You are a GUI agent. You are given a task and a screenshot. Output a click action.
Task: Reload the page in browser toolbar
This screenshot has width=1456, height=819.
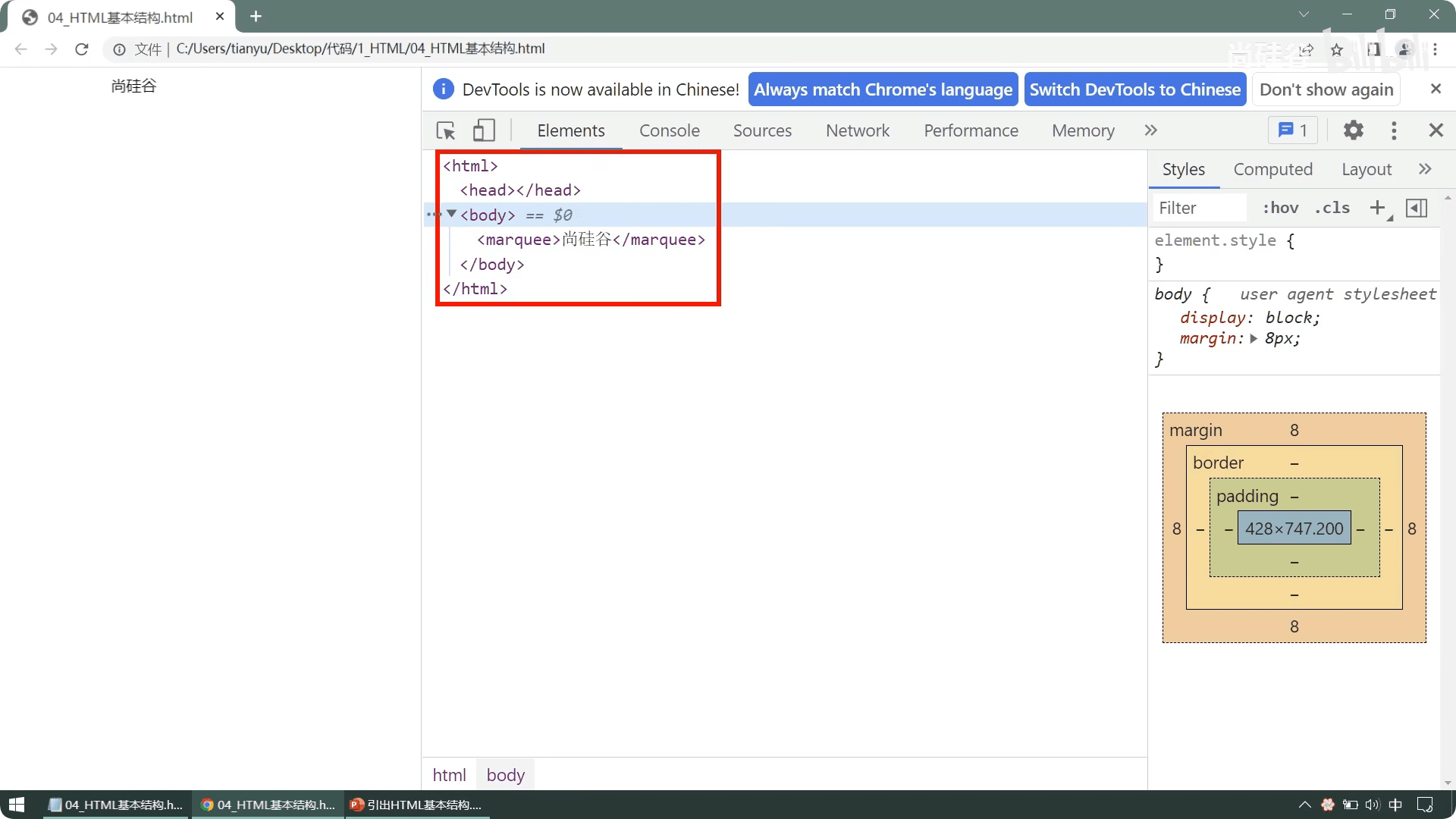82,49
